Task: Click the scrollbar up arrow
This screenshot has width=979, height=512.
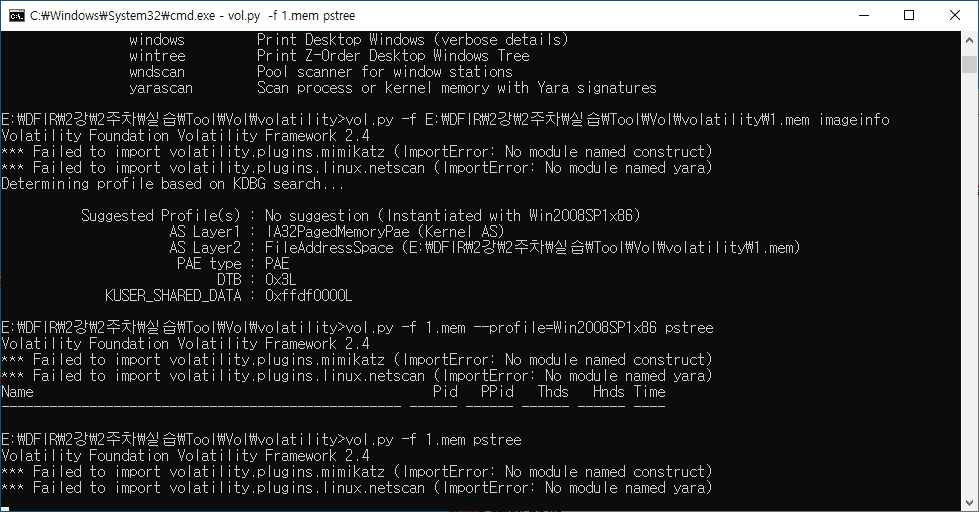Action: (x=969, y=39)
